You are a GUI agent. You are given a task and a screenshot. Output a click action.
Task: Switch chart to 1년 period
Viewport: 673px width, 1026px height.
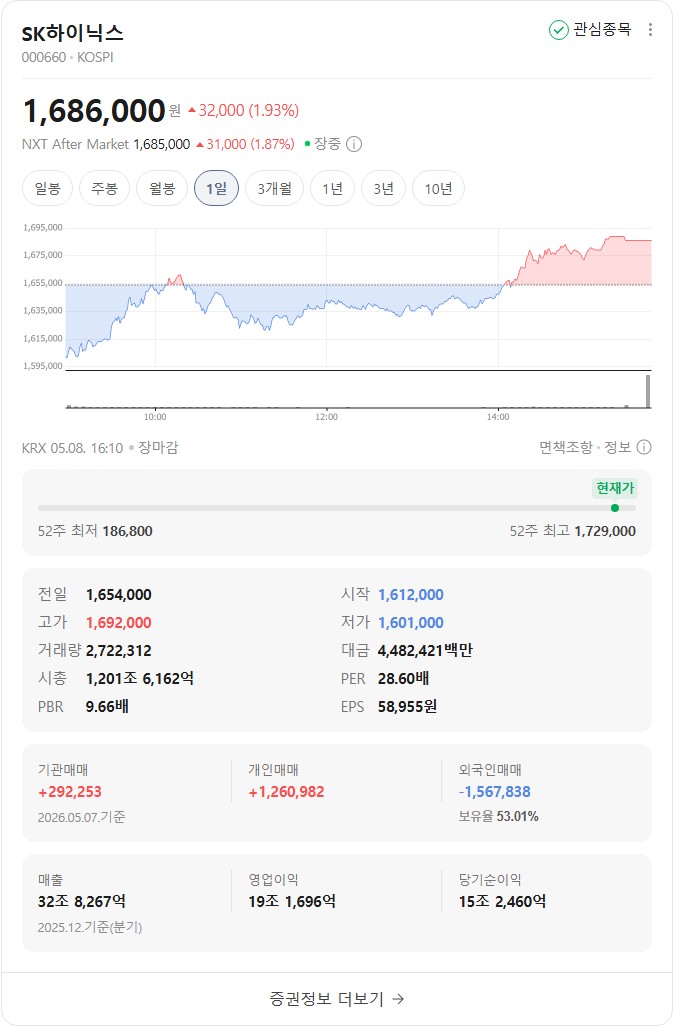pos(332,188)
